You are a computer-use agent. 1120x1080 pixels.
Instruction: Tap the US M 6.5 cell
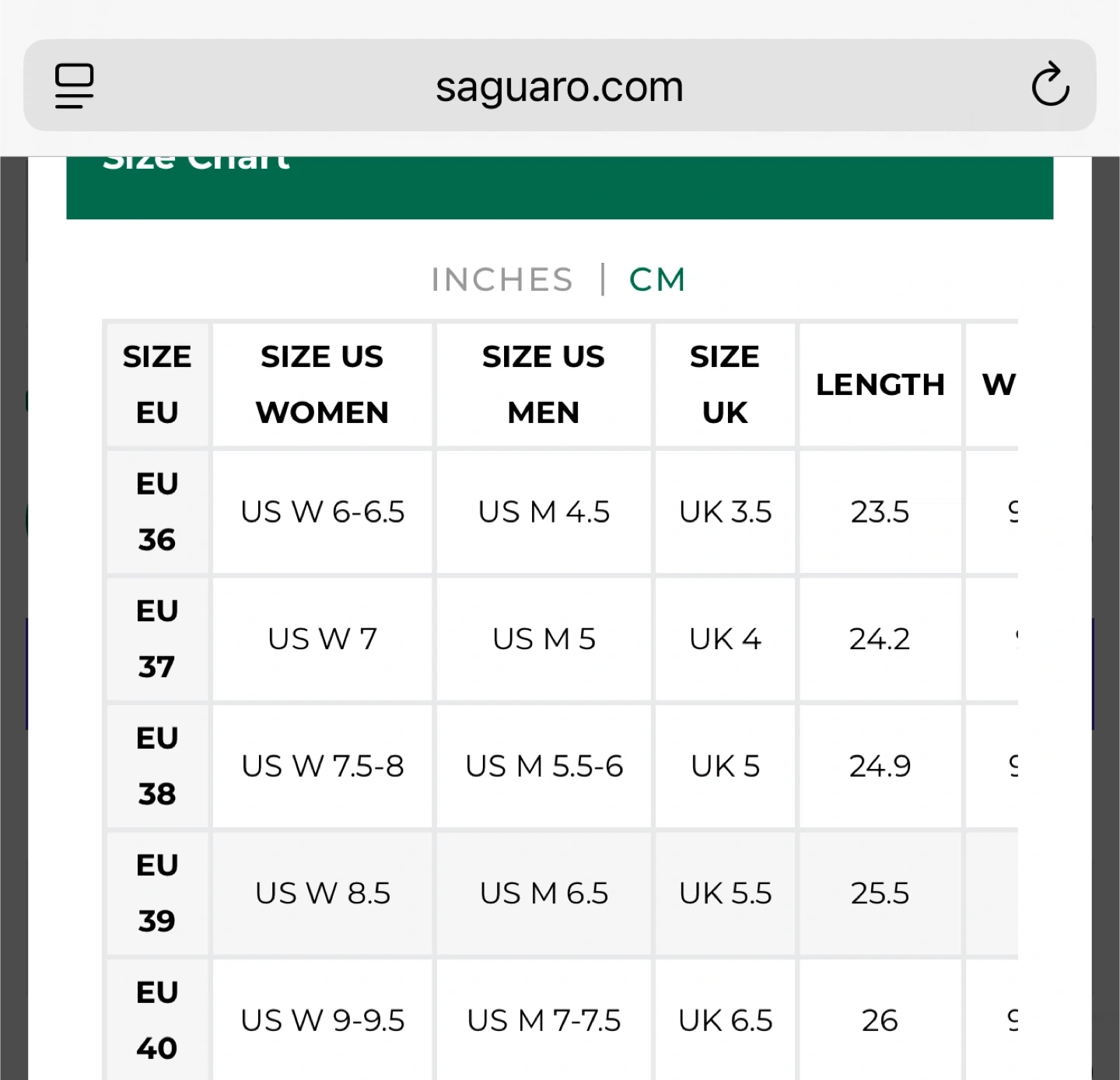pyautogui.click(x=544, y=893)
